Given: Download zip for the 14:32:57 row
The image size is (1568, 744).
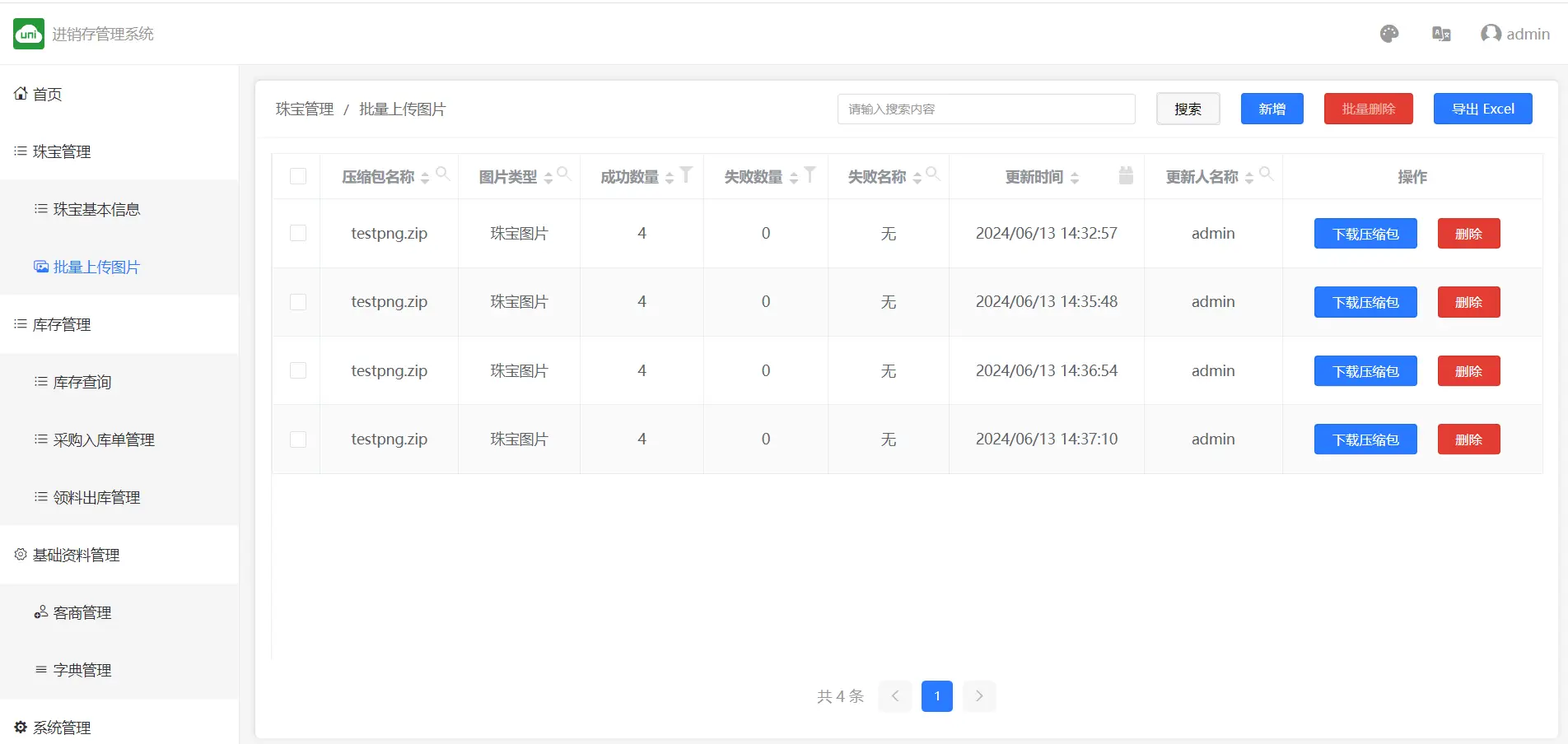Looking at the screenshot, I should (x=1365, y=234).
